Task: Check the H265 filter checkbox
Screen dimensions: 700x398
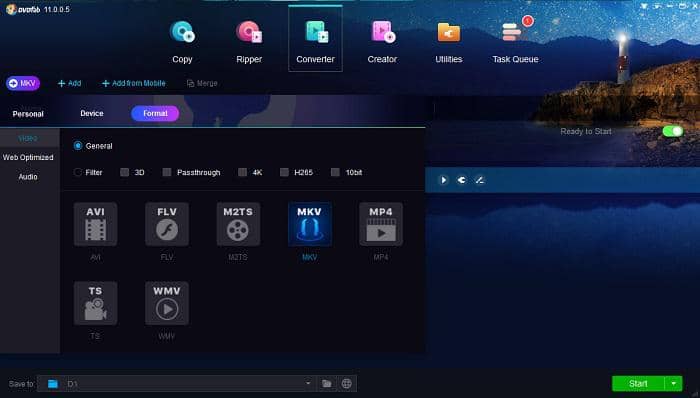Action: [284, 172]
